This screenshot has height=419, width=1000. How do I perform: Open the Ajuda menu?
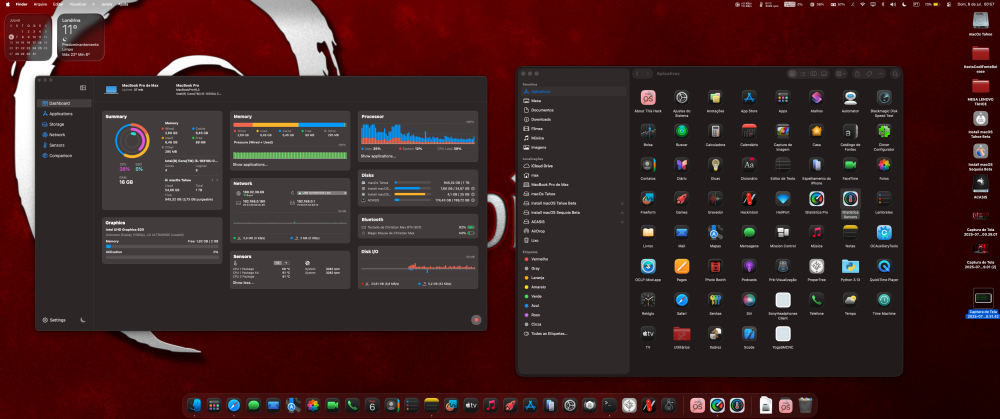123,4
